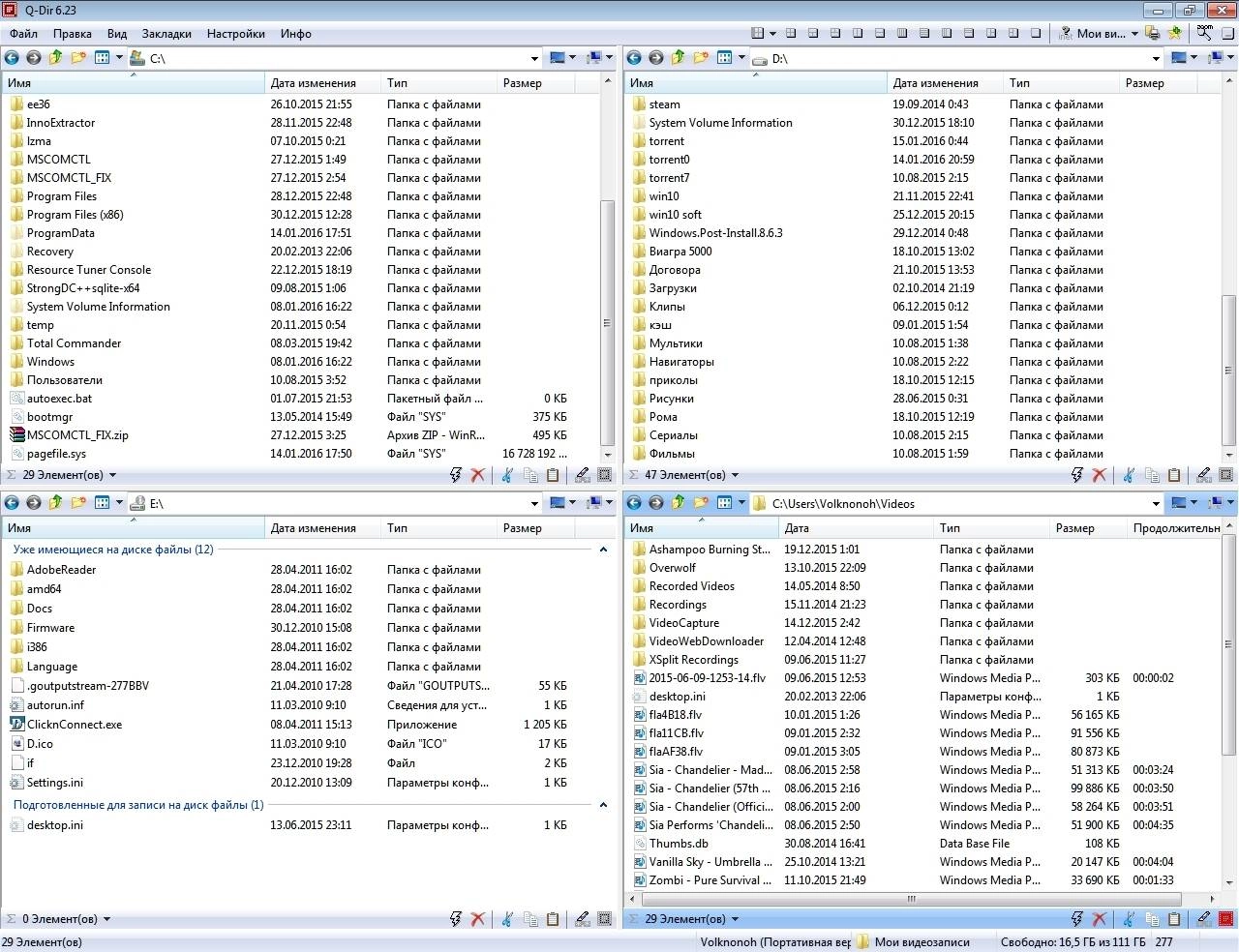This screenshot has width=1239, height=952.
Task: Go up one level in Videos pane
Action: (x=679, y=503)
